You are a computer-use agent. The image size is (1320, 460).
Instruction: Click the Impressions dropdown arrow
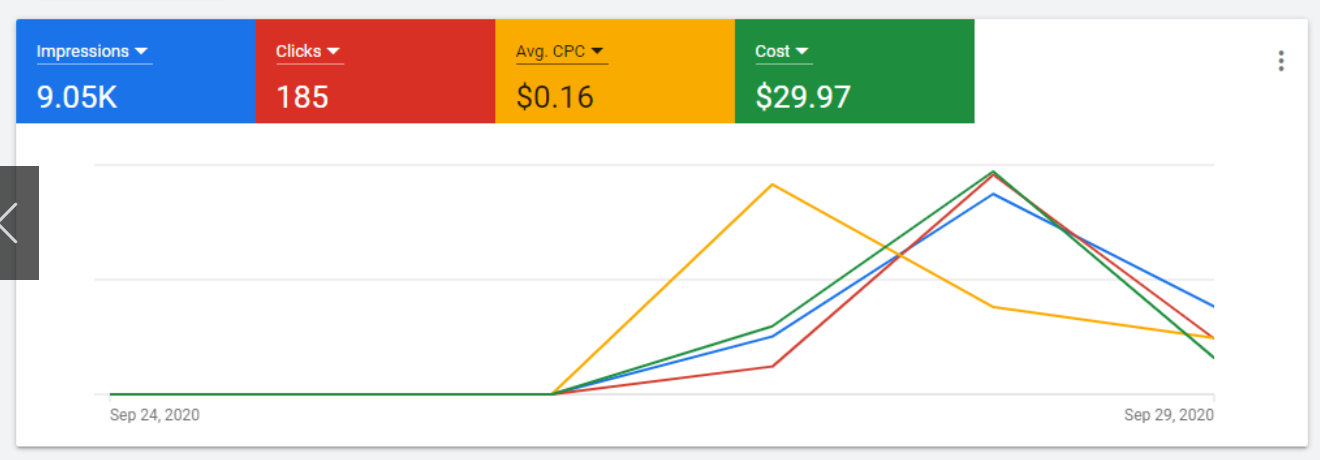[141, 51]
